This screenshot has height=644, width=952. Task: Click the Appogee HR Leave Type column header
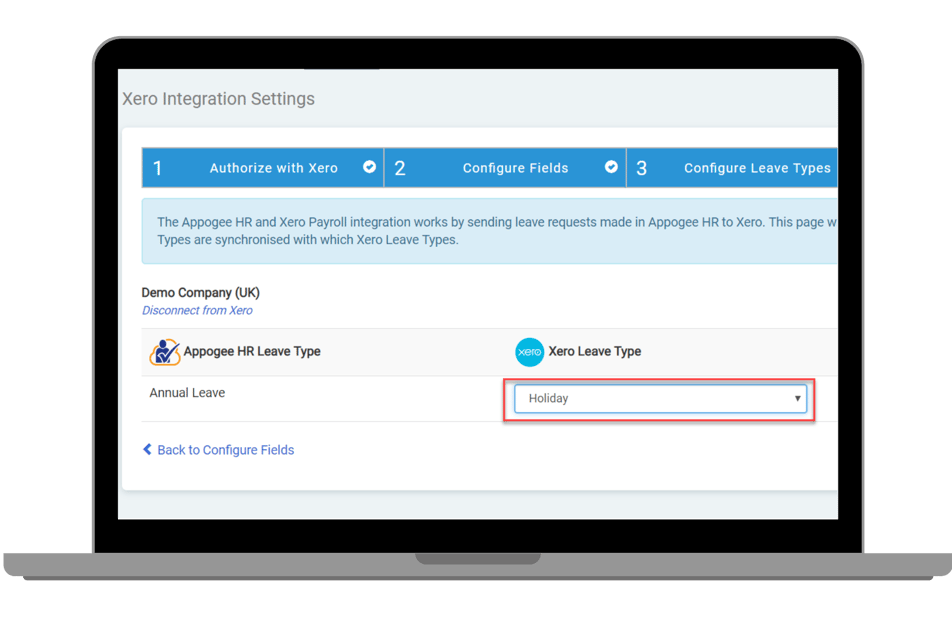click(x=252, y=351)
